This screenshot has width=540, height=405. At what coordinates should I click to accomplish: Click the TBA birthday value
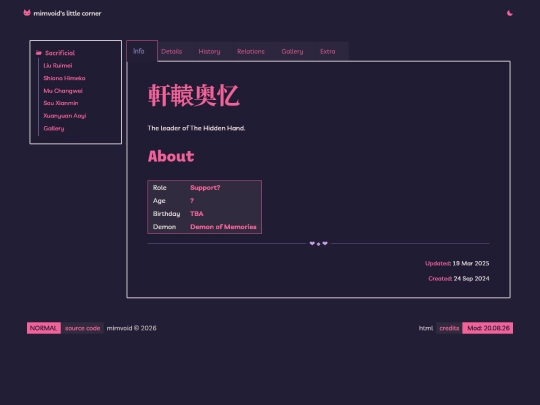(197, 214)
